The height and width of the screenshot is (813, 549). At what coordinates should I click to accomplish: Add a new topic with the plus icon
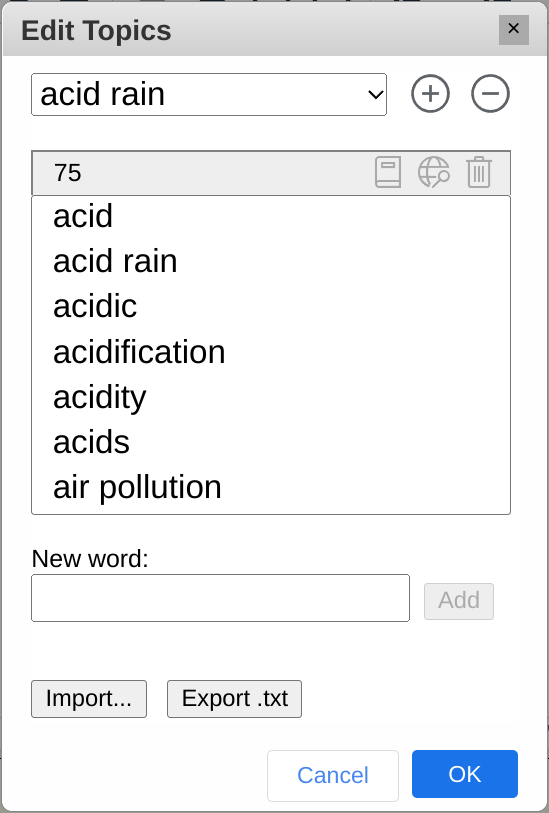click(x=430, y=94)
